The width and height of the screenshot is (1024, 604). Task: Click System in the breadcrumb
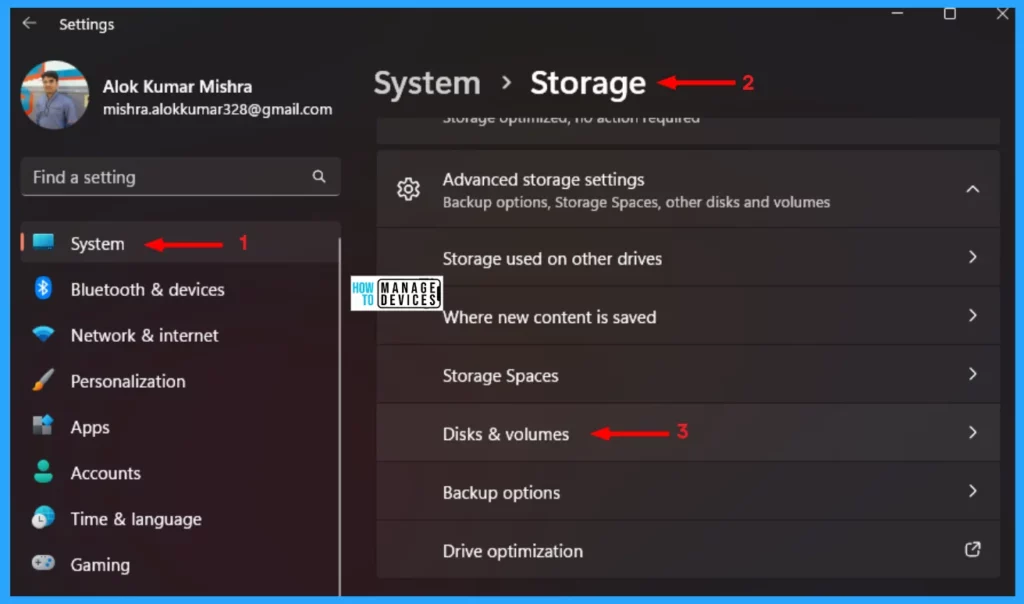click(427, 84)
